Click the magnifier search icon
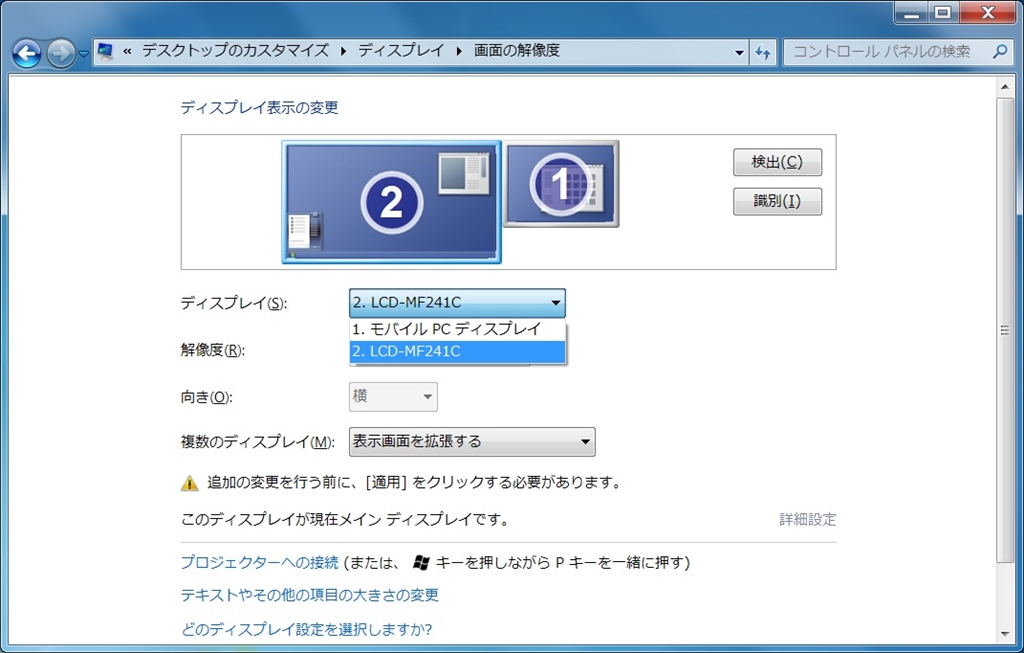The image size is (1024, 653). tap(999, 51)
